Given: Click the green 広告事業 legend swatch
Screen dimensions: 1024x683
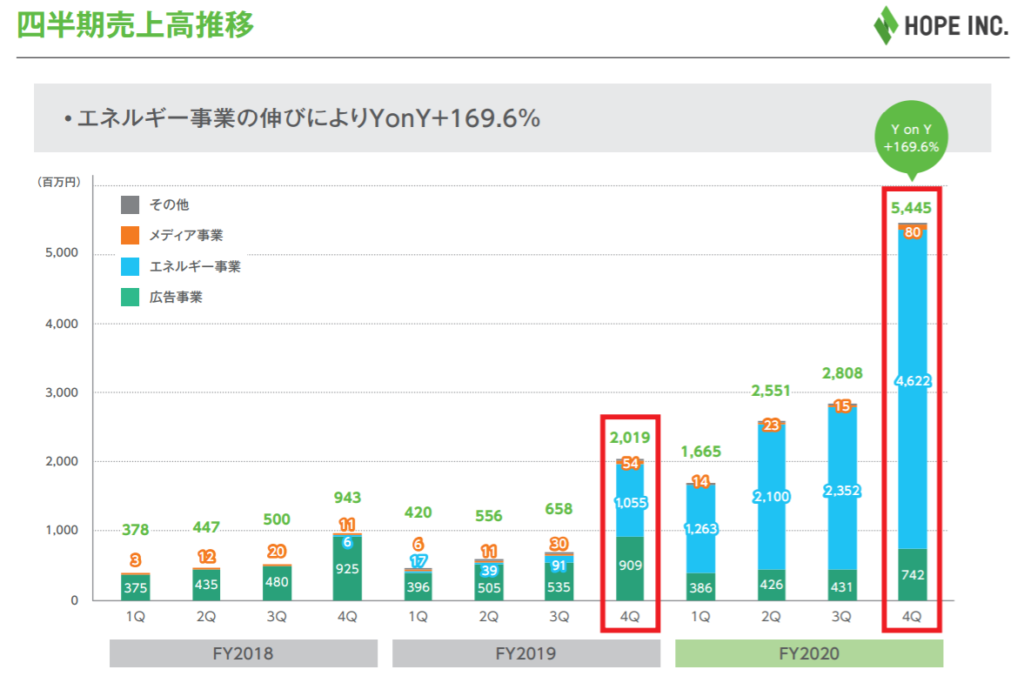Looking at the screenshot, I should (130, 297).
